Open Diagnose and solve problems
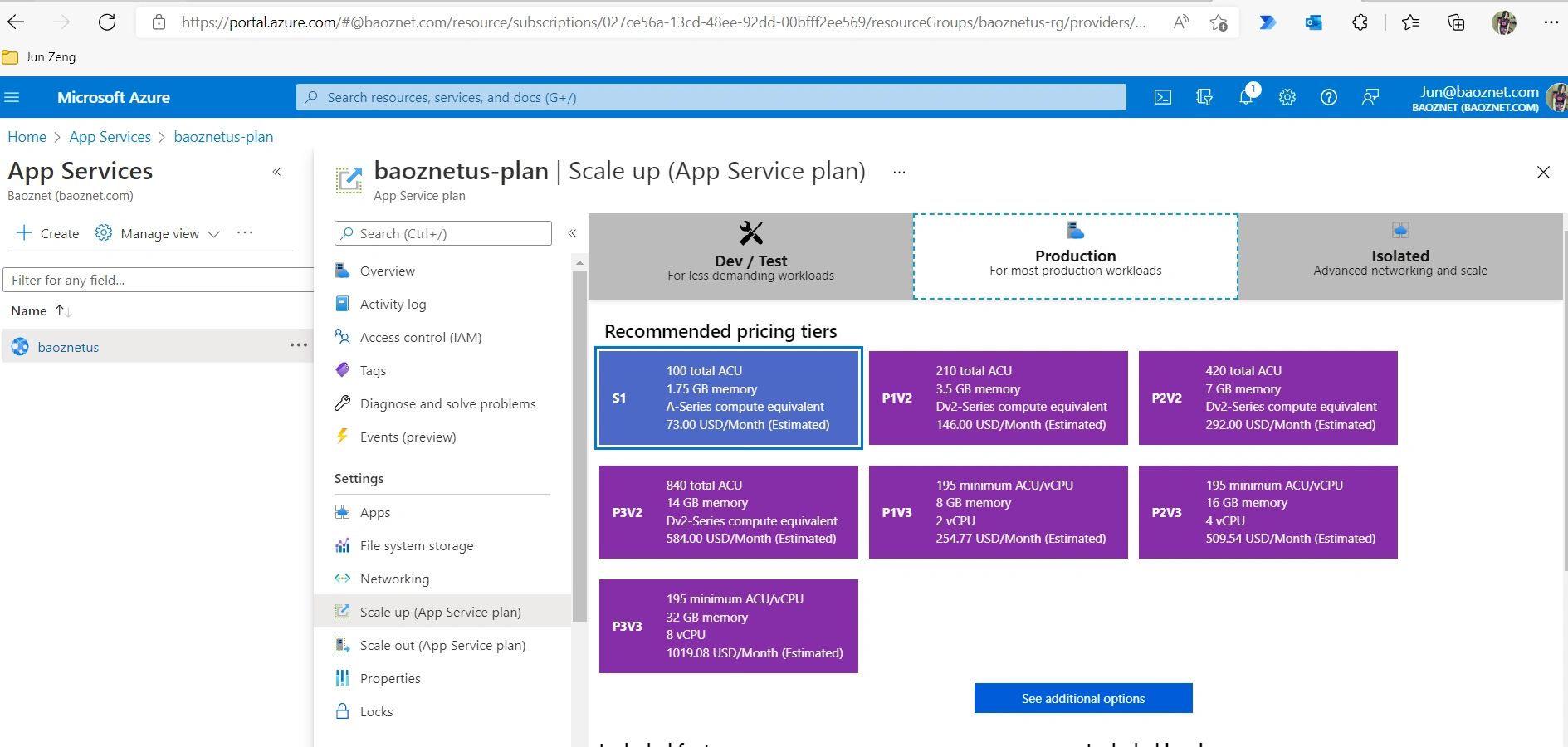The height and width of the screenshot is (747, 1568). 447,403
